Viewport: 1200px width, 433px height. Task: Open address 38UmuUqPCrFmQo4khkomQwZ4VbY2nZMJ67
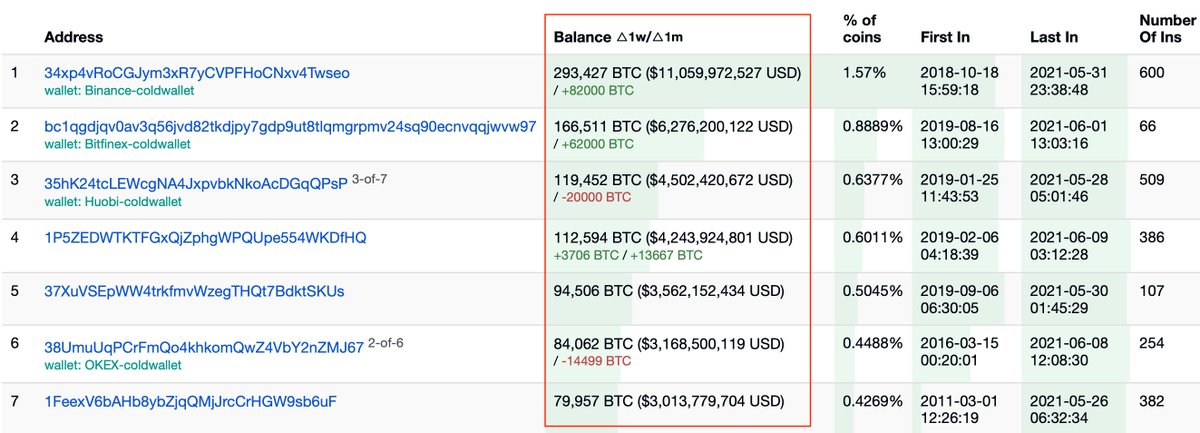click(204, 348)
